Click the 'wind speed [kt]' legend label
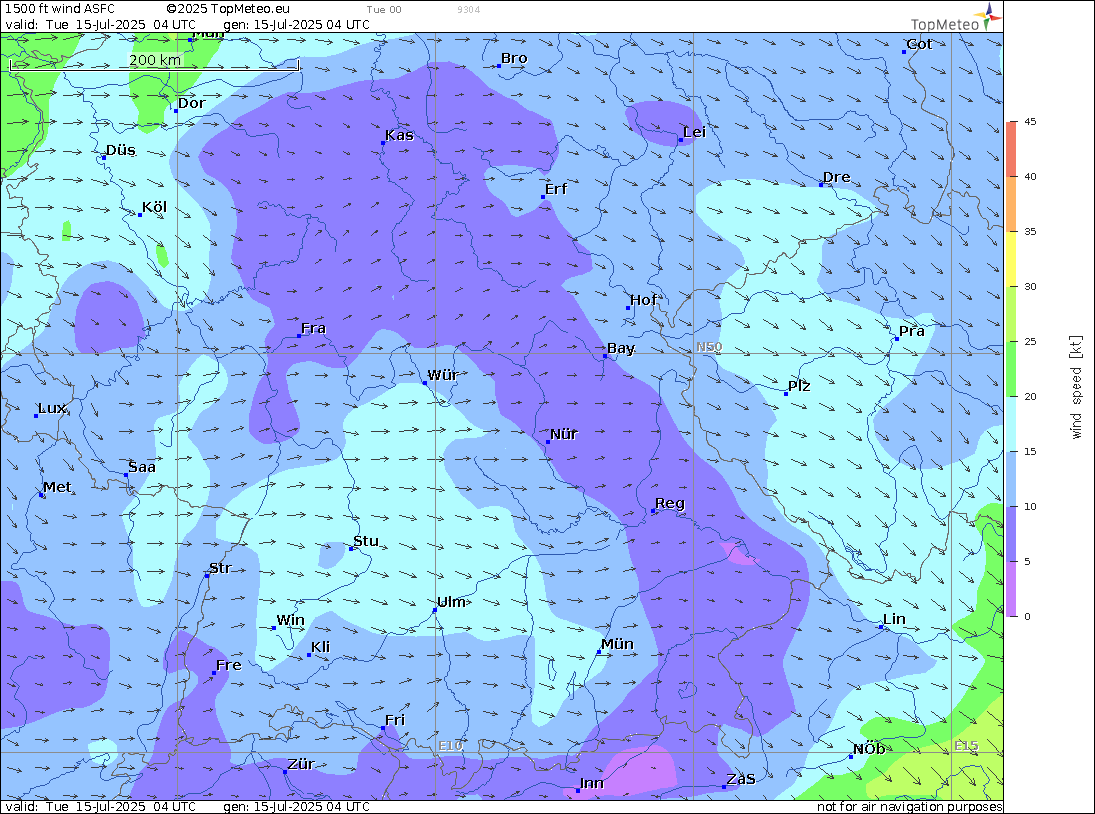 1076,387
